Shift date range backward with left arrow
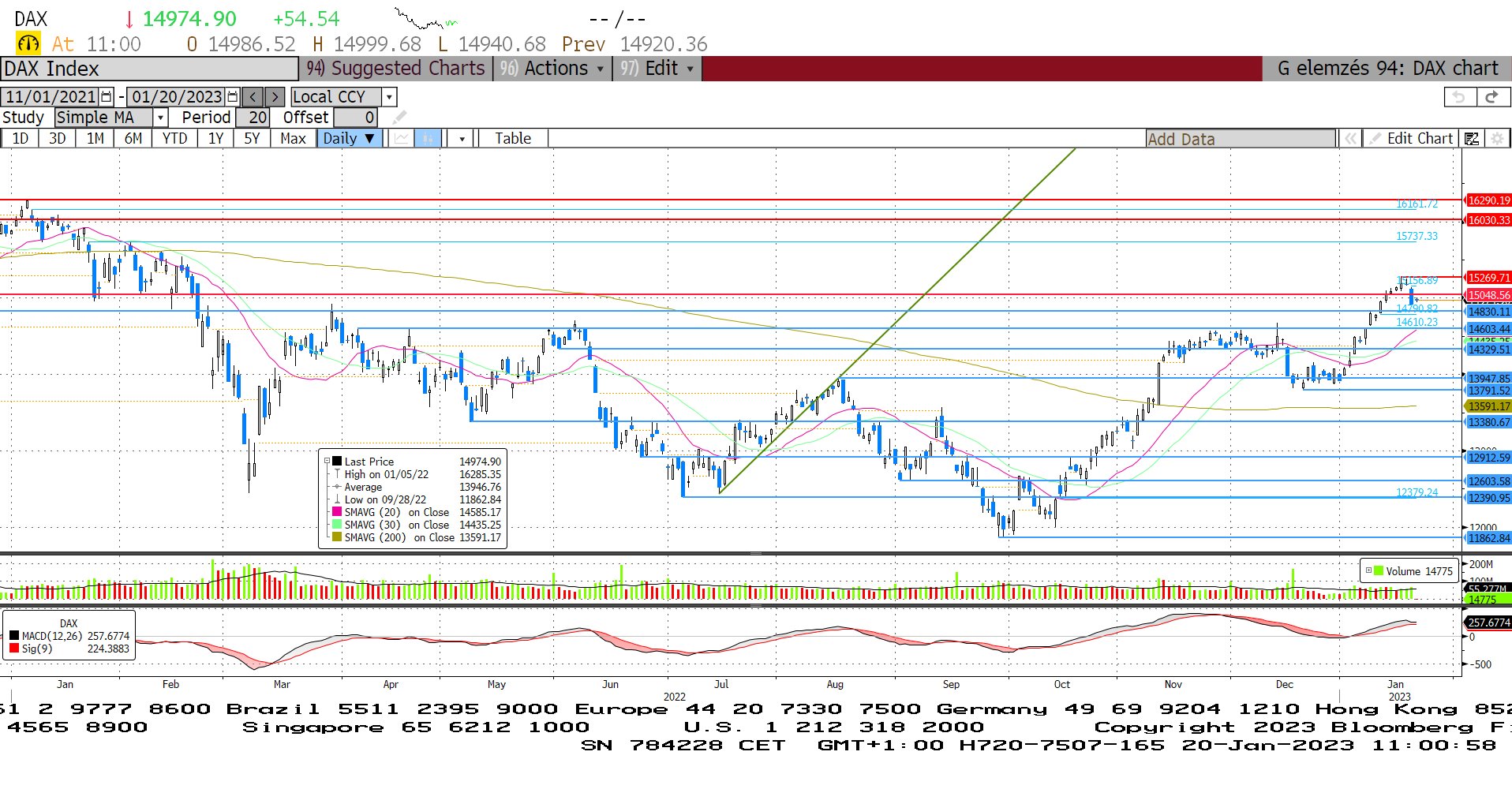 coord(253,97)
